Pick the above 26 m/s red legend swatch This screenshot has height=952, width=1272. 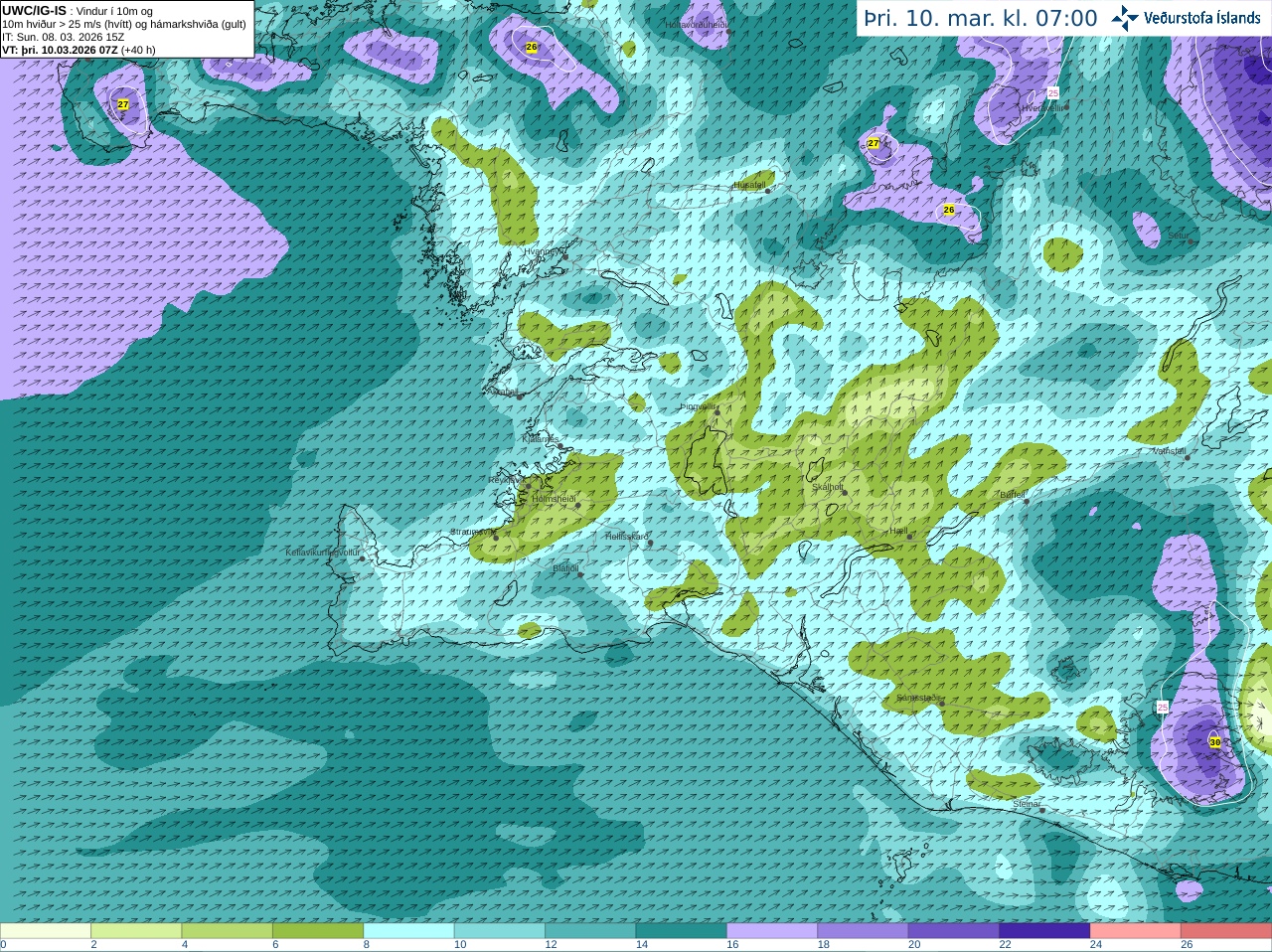[x=1226, y=931]
